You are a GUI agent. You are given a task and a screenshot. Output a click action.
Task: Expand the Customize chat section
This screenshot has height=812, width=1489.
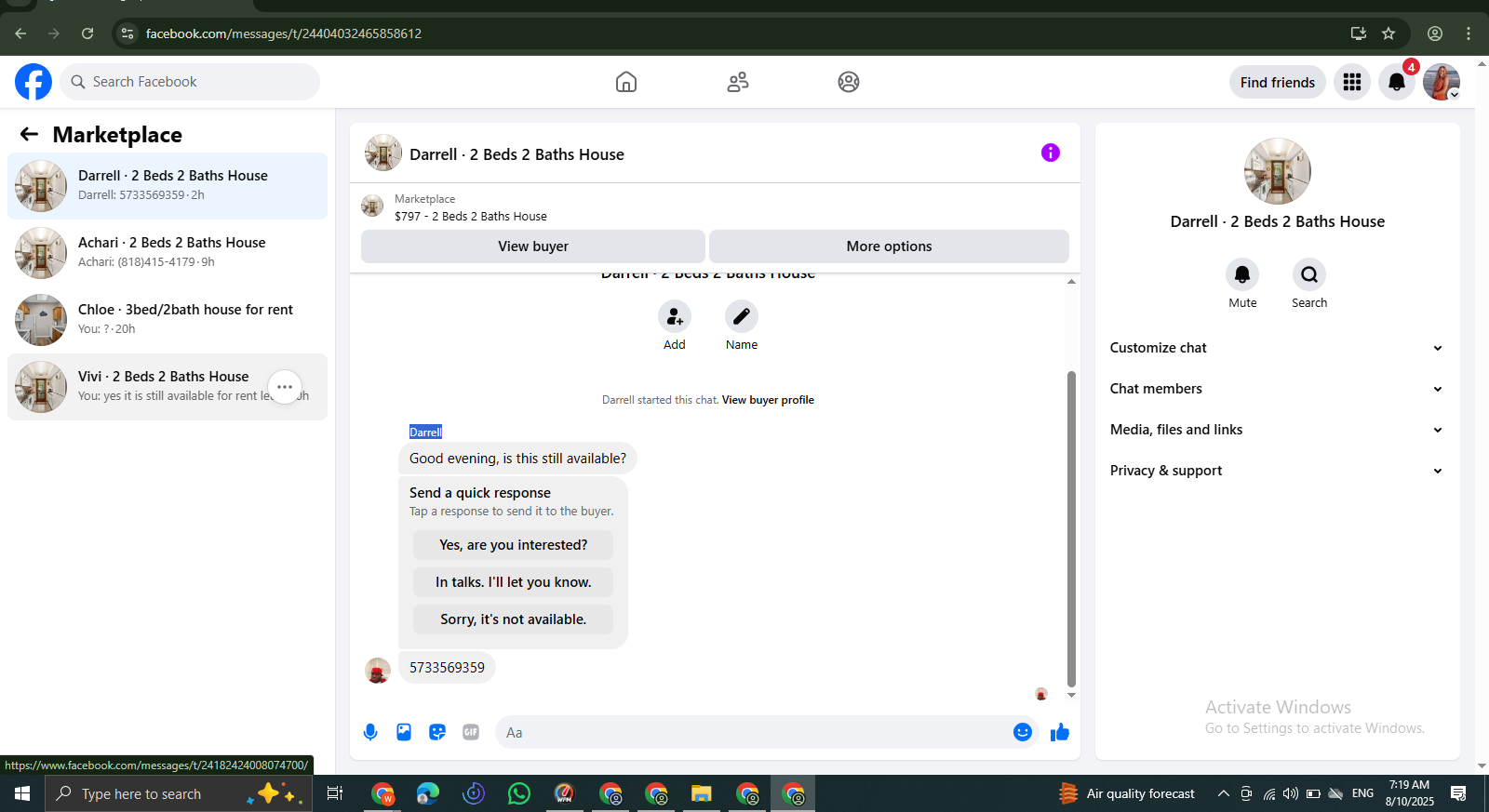[x=1277, y=348]
